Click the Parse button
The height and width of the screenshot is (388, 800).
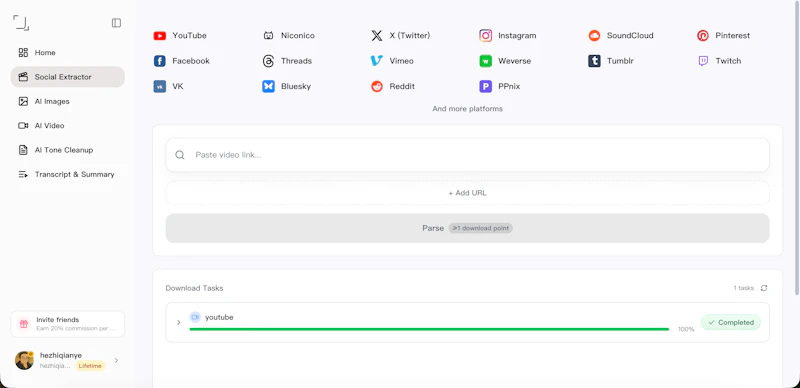tap(467, 228)
